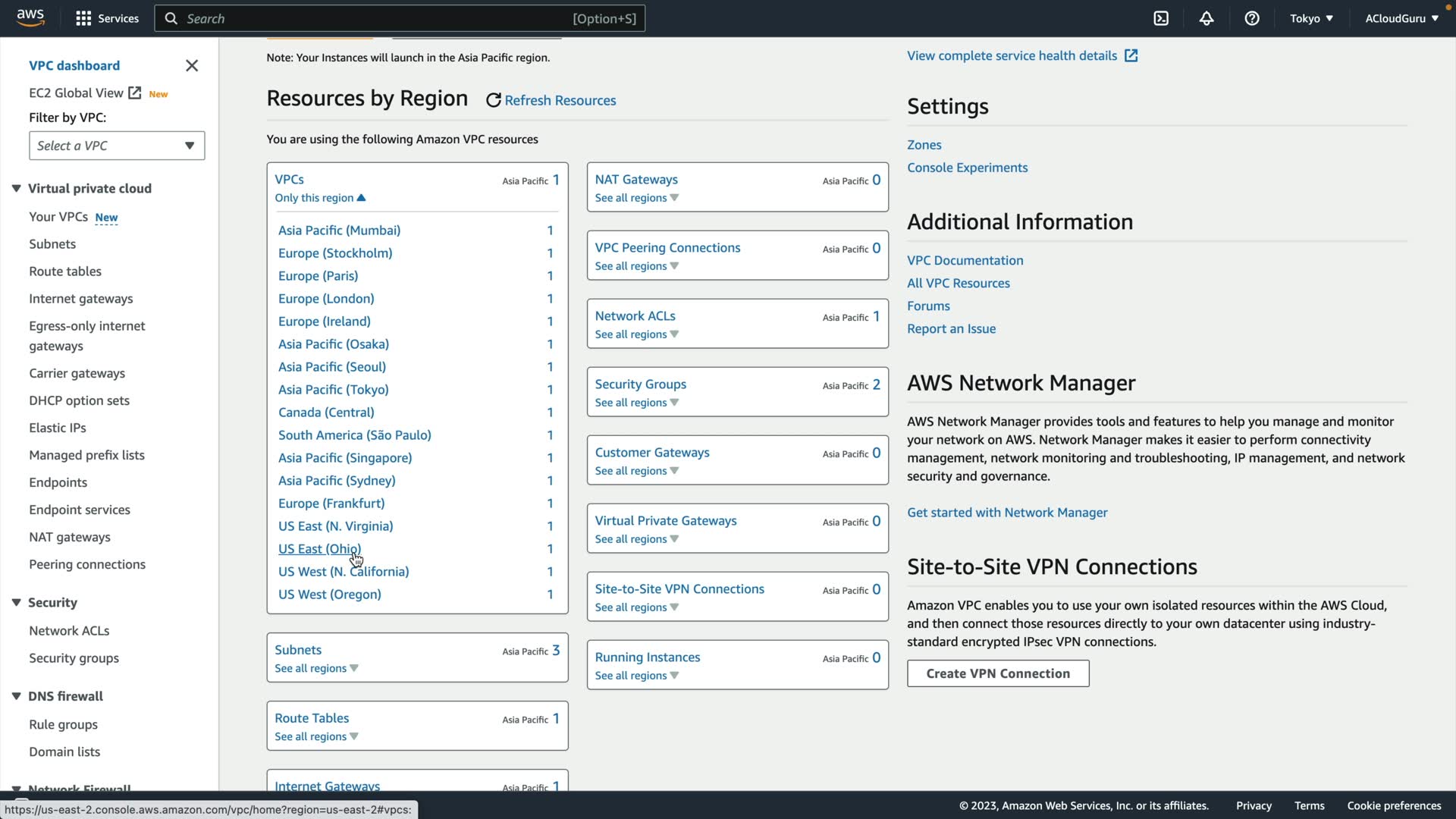Go to Subnets in sidebar
The image size is (1456, 819).
tap(52, 243)
